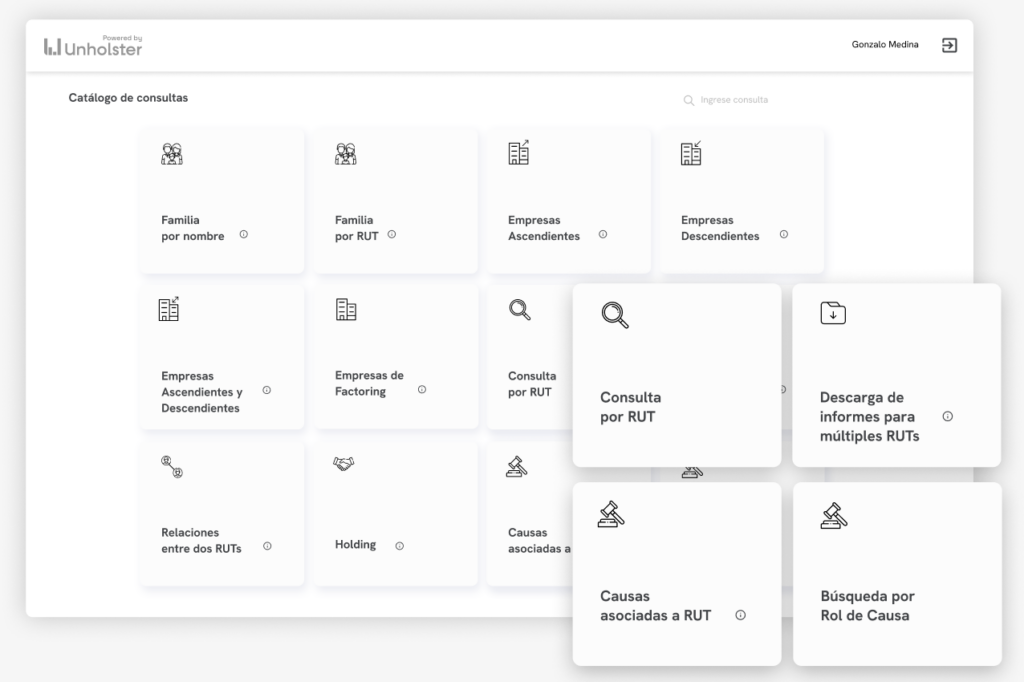Image resolution: width=1024 pixels, height=682 pixels.
Task: Show info for Familia por RUT
Action: tap(392, 235)
